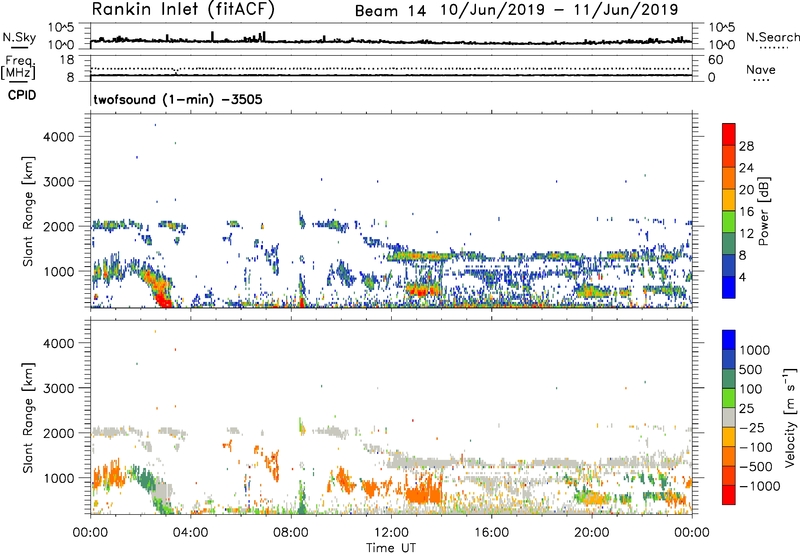Click the '-25' label on the Velocity colorbar

[752, 428]
